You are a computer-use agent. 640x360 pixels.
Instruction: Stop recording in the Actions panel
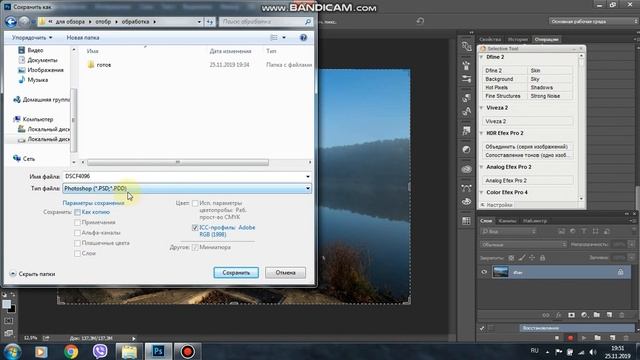coord(557,338)
